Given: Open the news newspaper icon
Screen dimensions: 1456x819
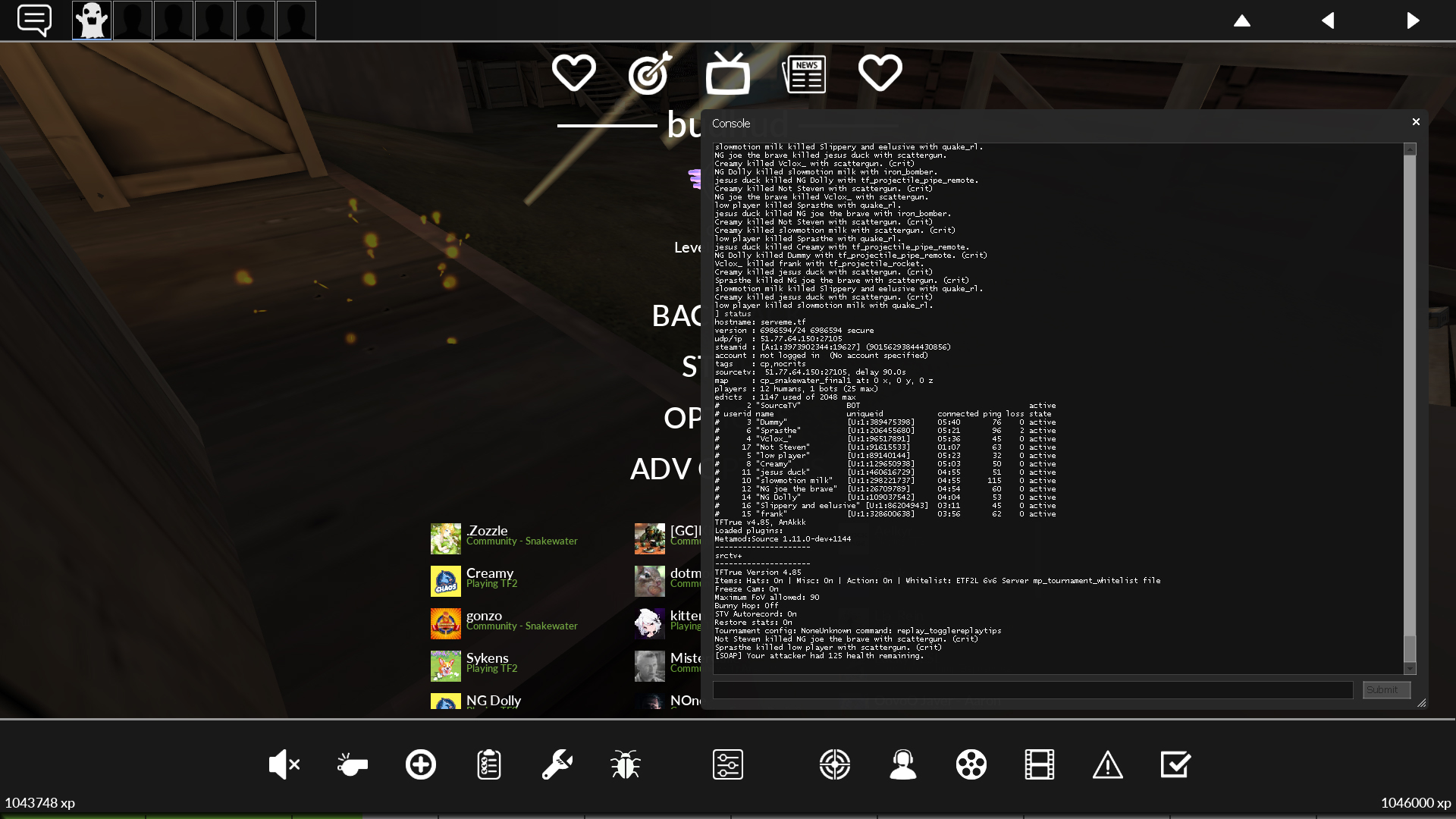Looking at the screenshot, I should point(804,74).
